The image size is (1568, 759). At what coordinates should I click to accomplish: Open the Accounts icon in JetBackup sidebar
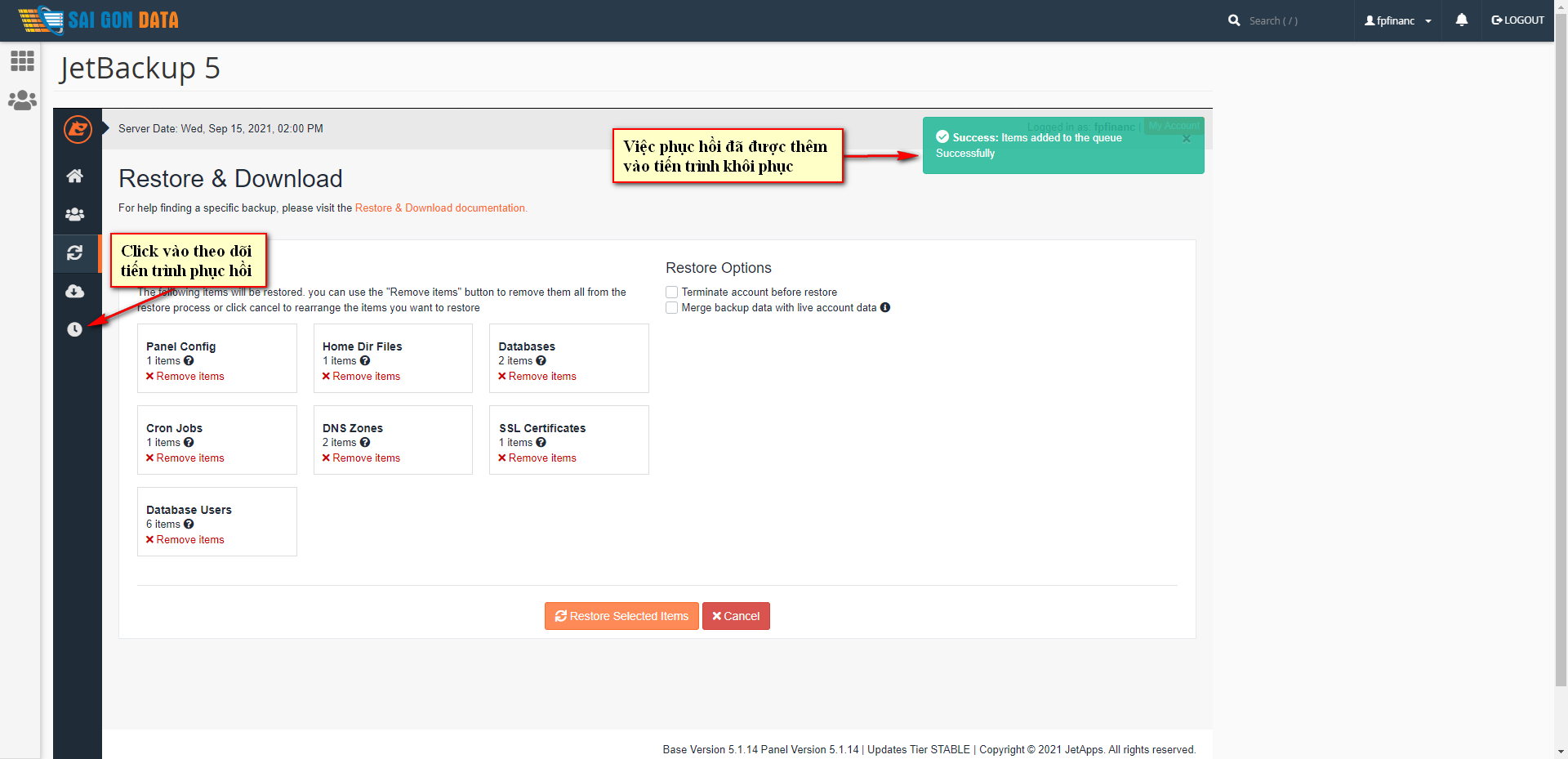74,214
